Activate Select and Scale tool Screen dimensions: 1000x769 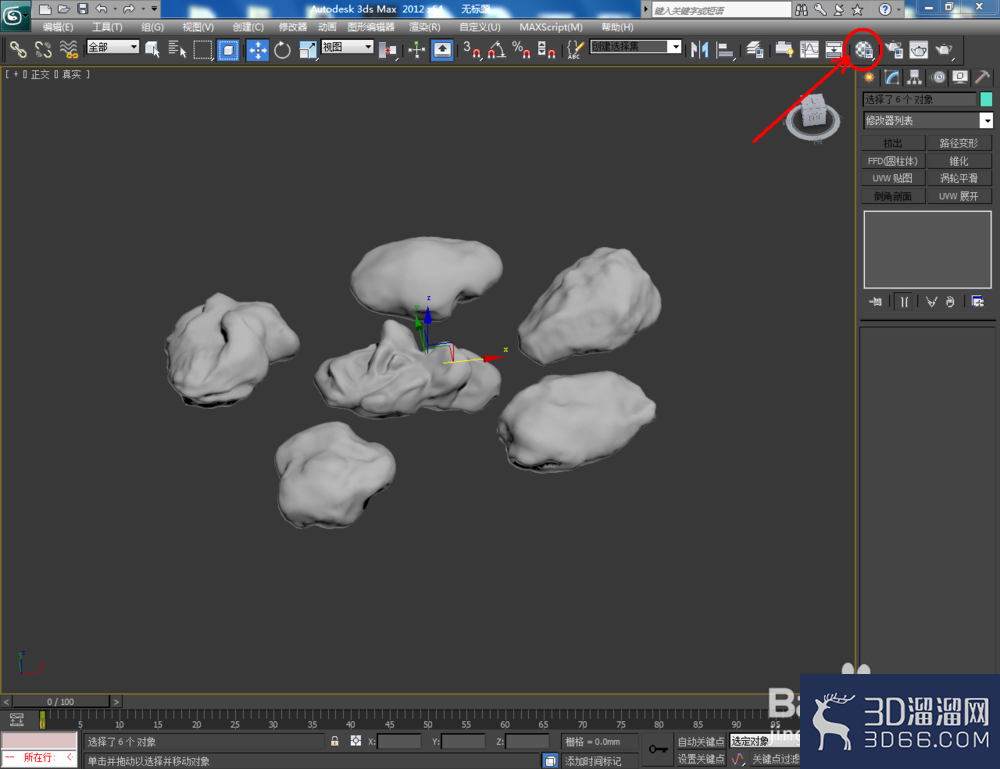308,49
